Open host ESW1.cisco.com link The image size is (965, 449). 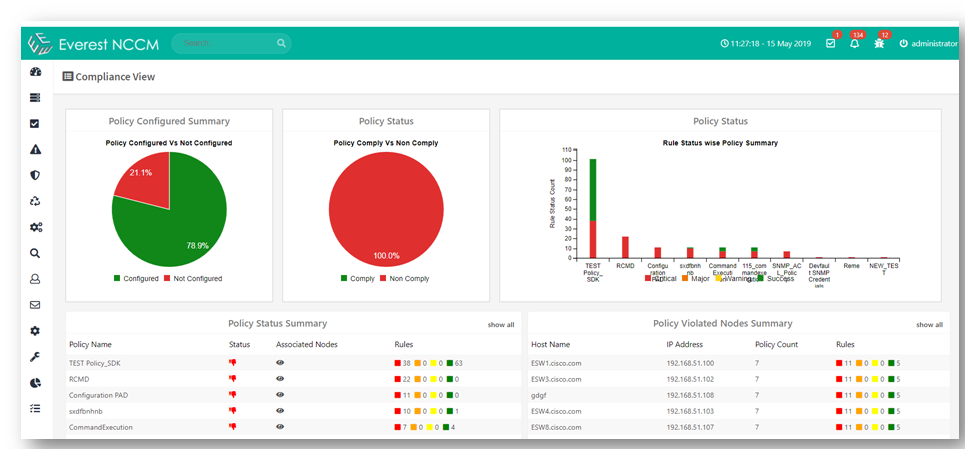coord(556,363)
